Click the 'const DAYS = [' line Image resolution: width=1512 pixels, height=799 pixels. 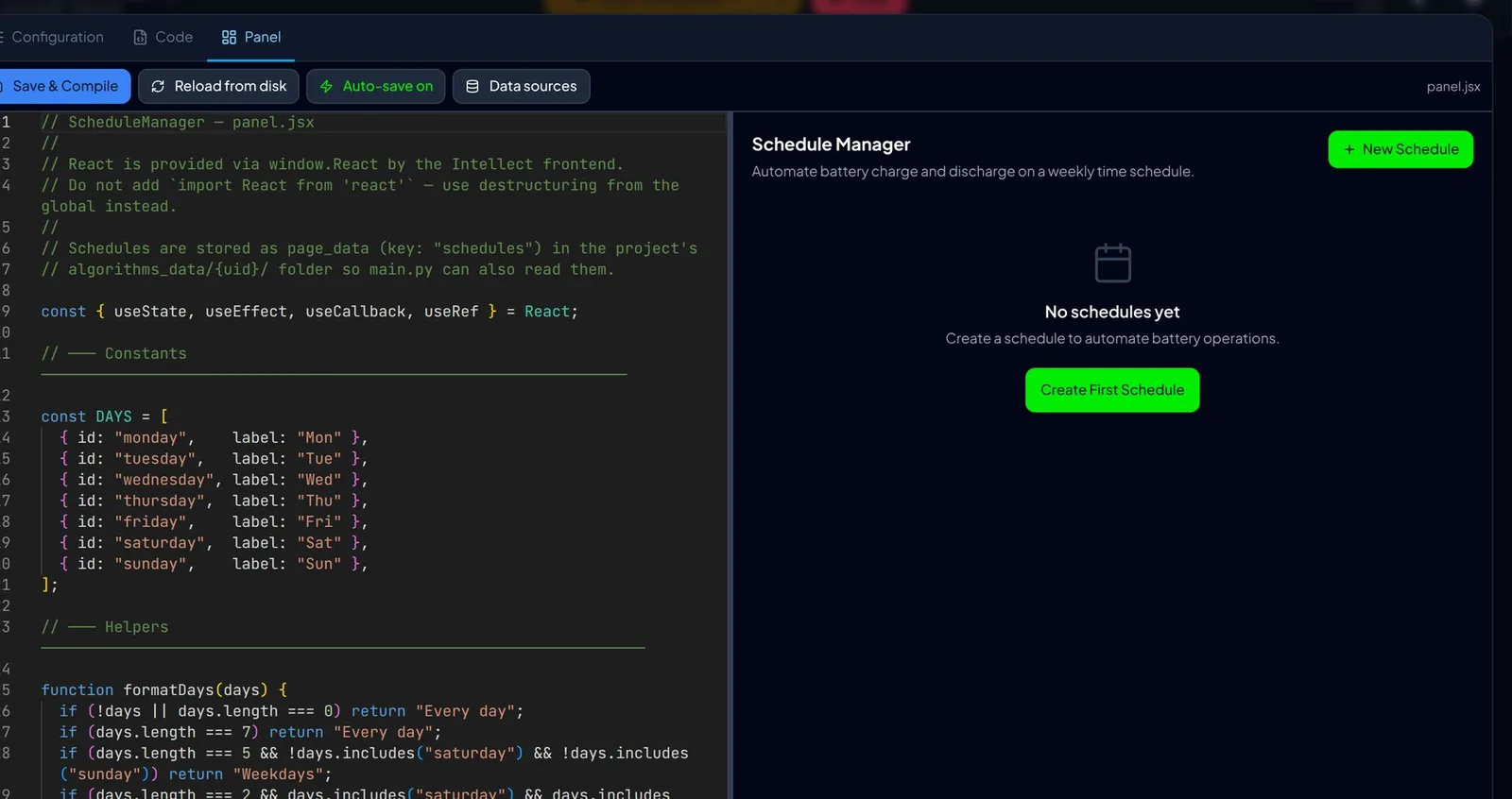[105, 416]
